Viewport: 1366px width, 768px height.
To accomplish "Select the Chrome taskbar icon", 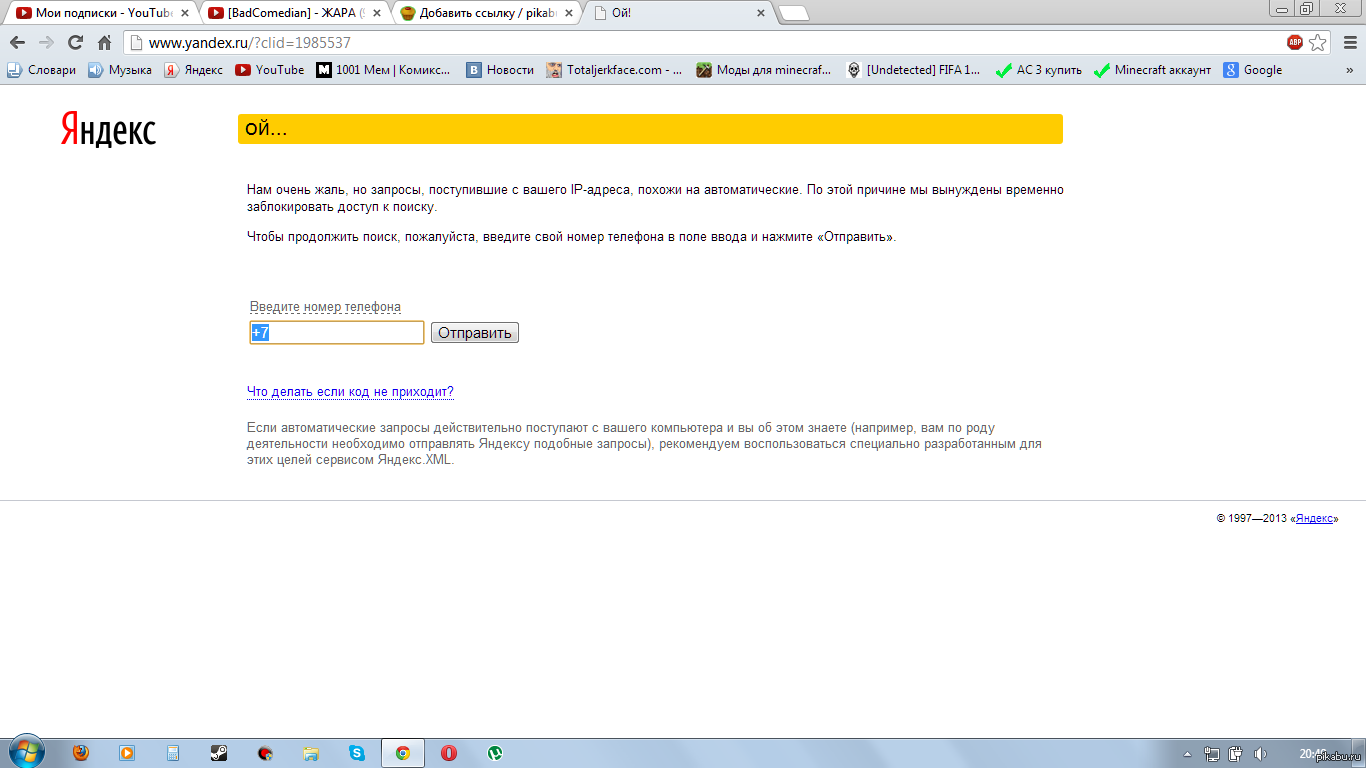I will click(x=403, y=753).
